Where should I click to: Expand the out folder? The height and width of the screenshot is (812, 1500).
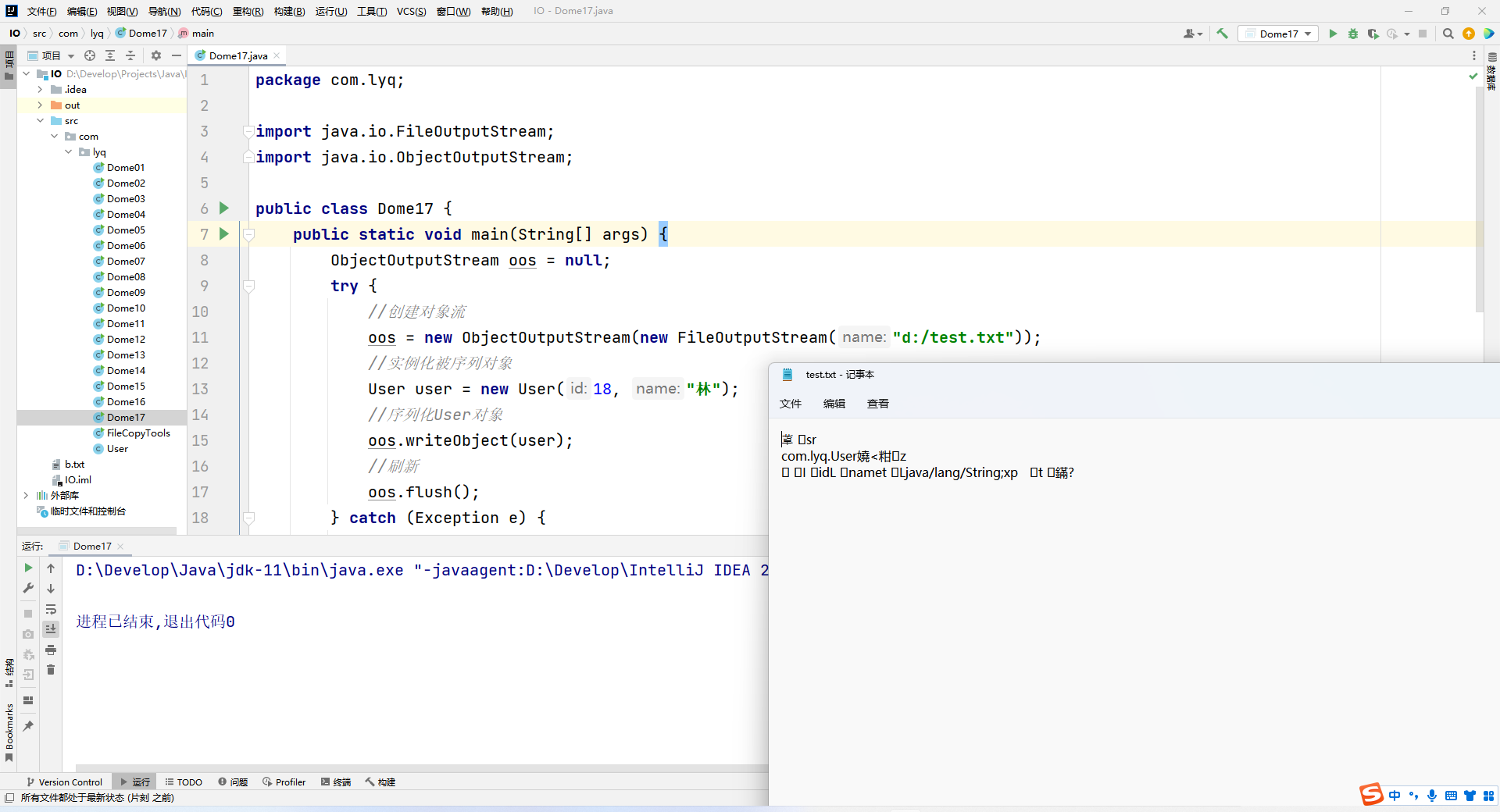[x=41, y=105]
